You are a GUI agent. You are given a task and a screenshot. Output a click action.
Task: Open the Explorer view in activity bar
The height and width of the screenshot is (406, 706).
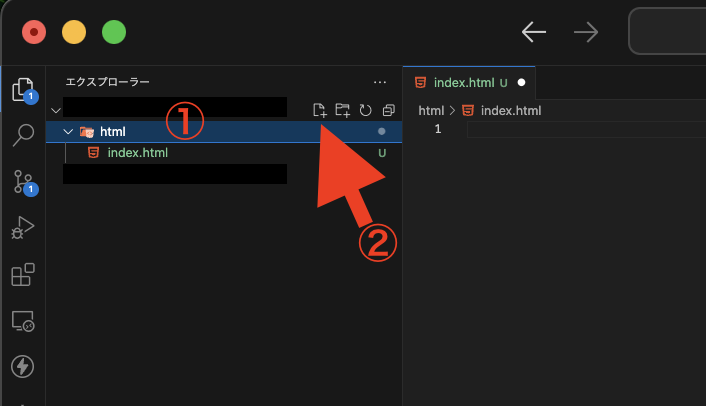tap(23, 90)
